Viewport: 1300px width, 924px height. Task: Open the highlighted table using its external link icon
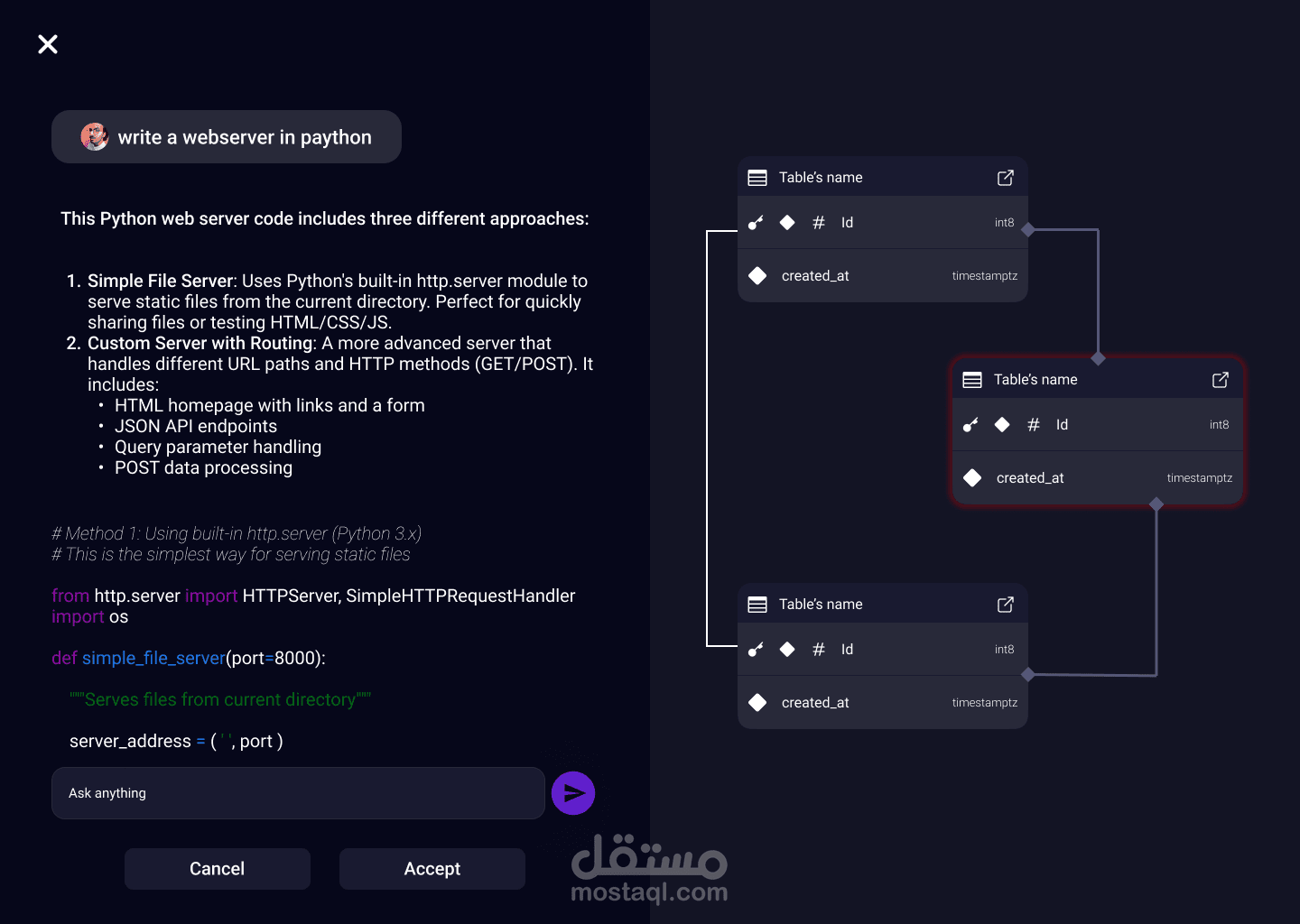[1220, 379]
